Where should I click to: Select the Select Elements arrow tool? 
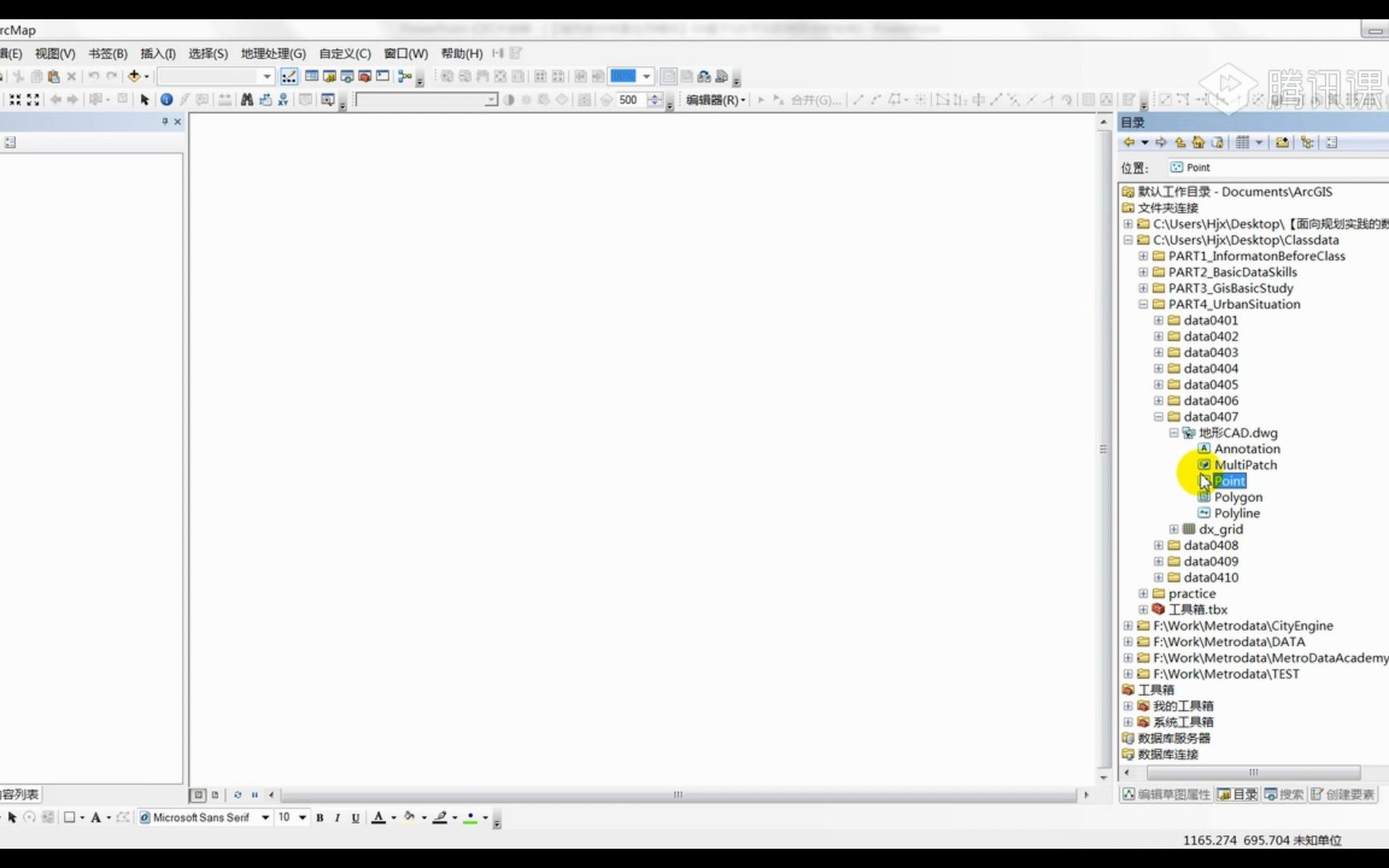pyautogui.click(x=145, y=100)
